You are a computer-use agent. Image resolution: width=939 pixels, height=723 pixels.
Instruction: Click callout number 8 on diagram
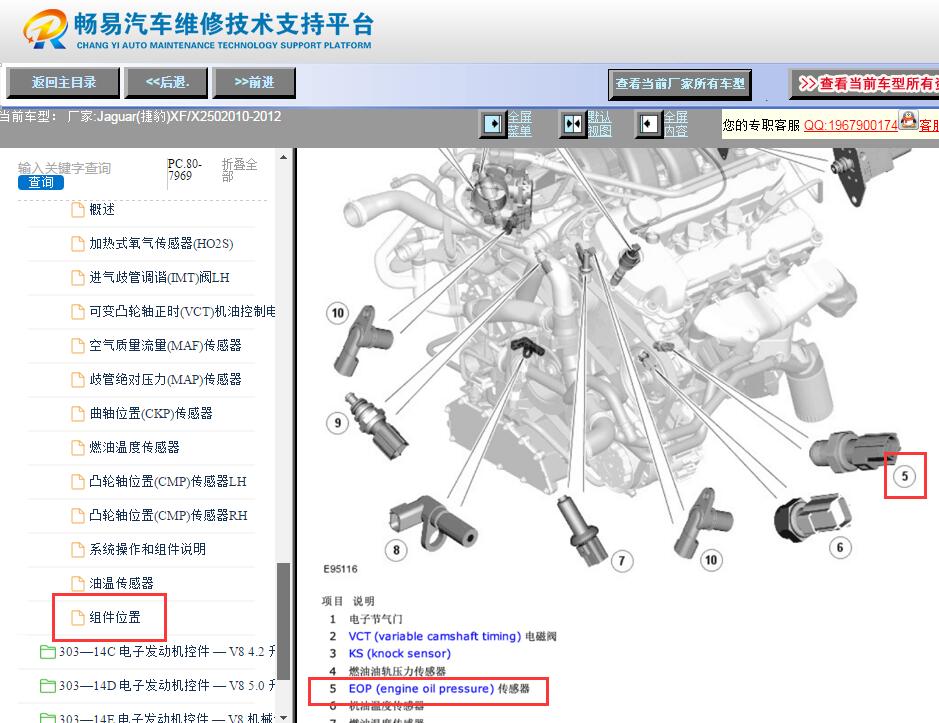396,550
